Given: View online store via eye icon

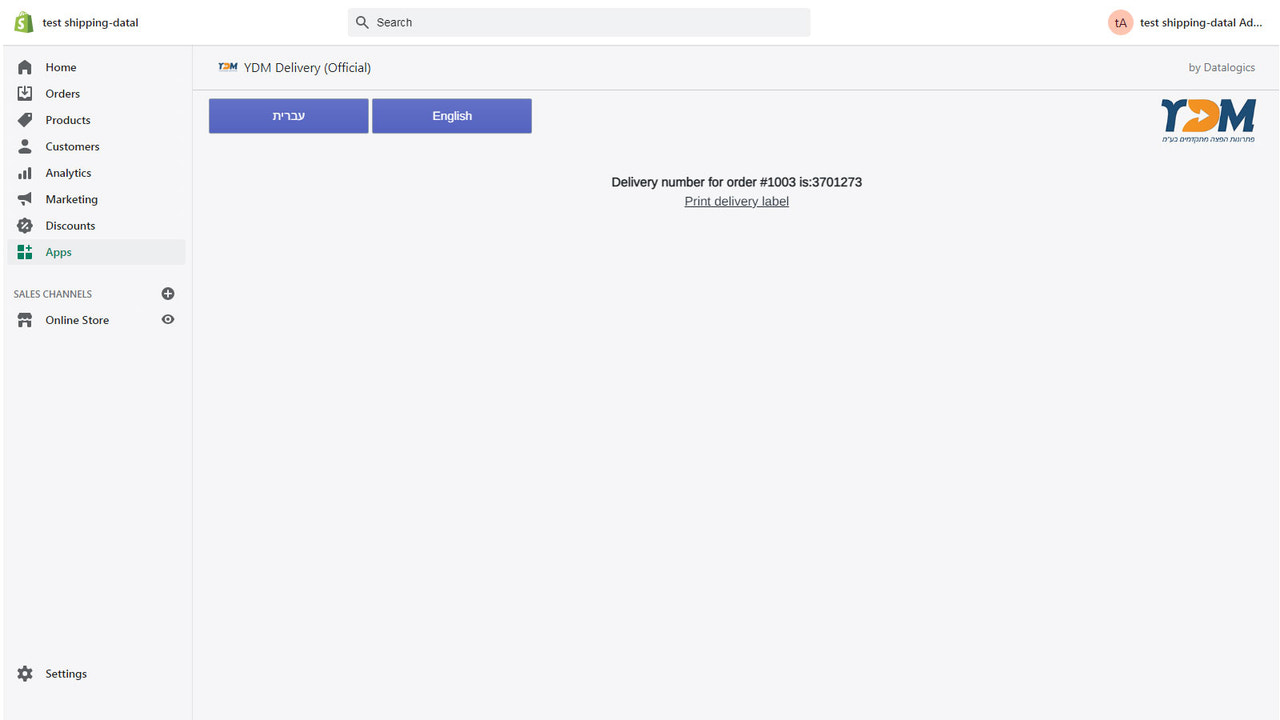Looking at the screenshot, I should (168, 320).
